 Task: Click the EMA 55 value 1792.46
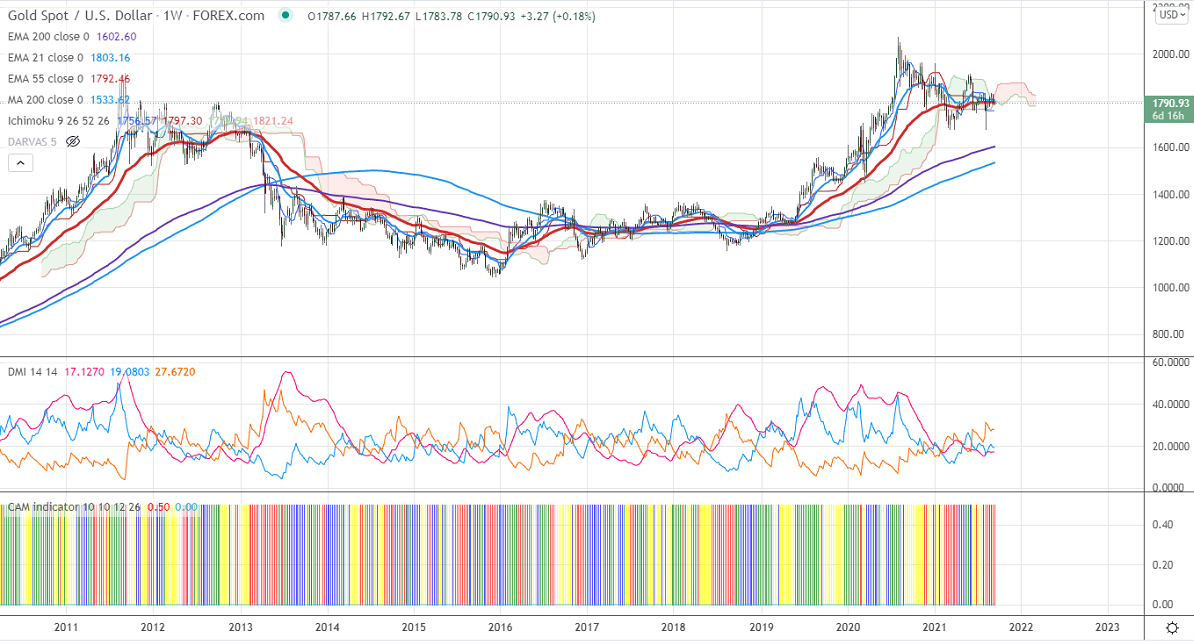pos(110,78)
